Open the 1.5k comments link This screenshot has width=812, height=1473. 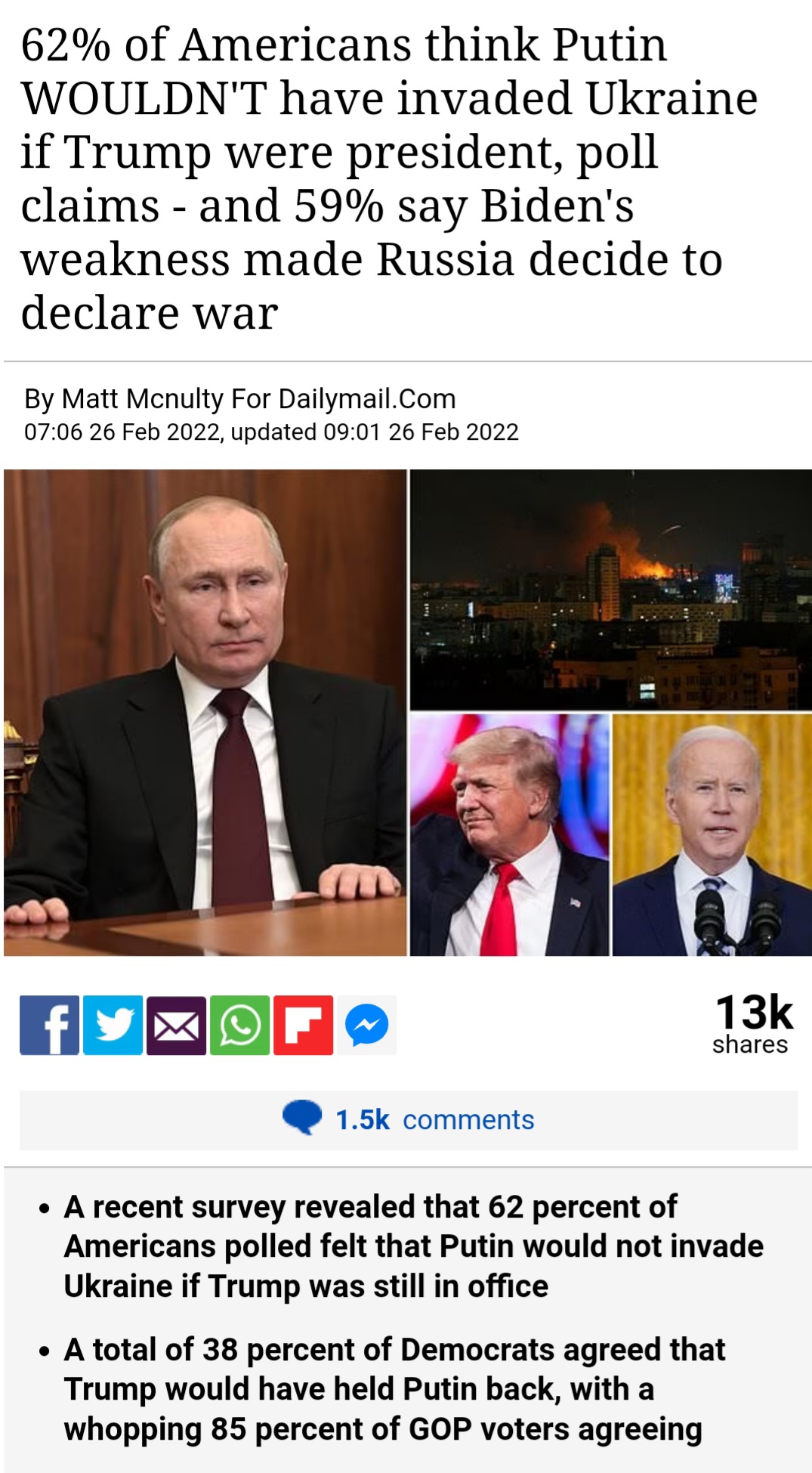pyautogui.click(x=434, y=1119)
